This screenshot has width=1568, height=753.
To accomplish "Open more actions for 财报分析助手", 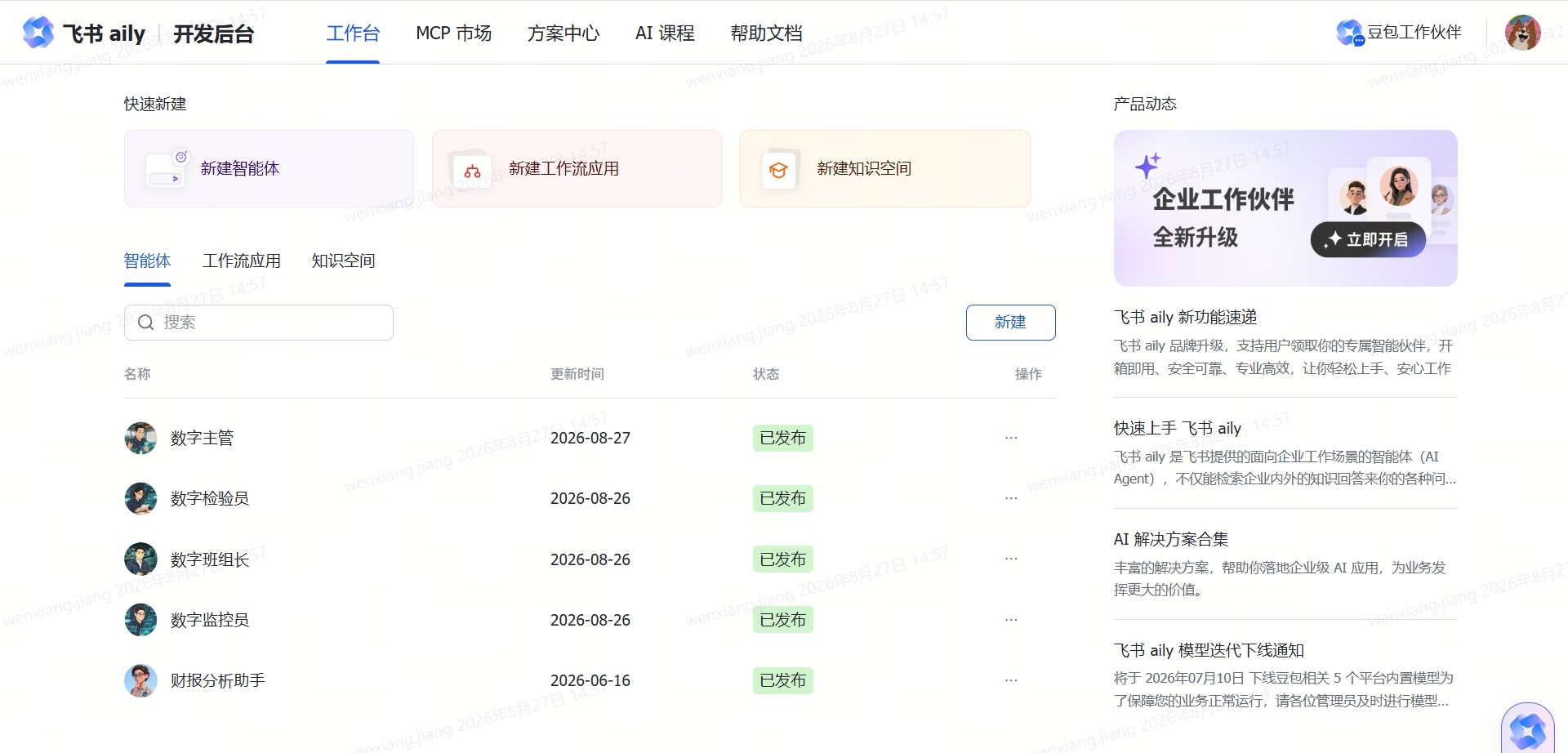I will [1011, 680].
